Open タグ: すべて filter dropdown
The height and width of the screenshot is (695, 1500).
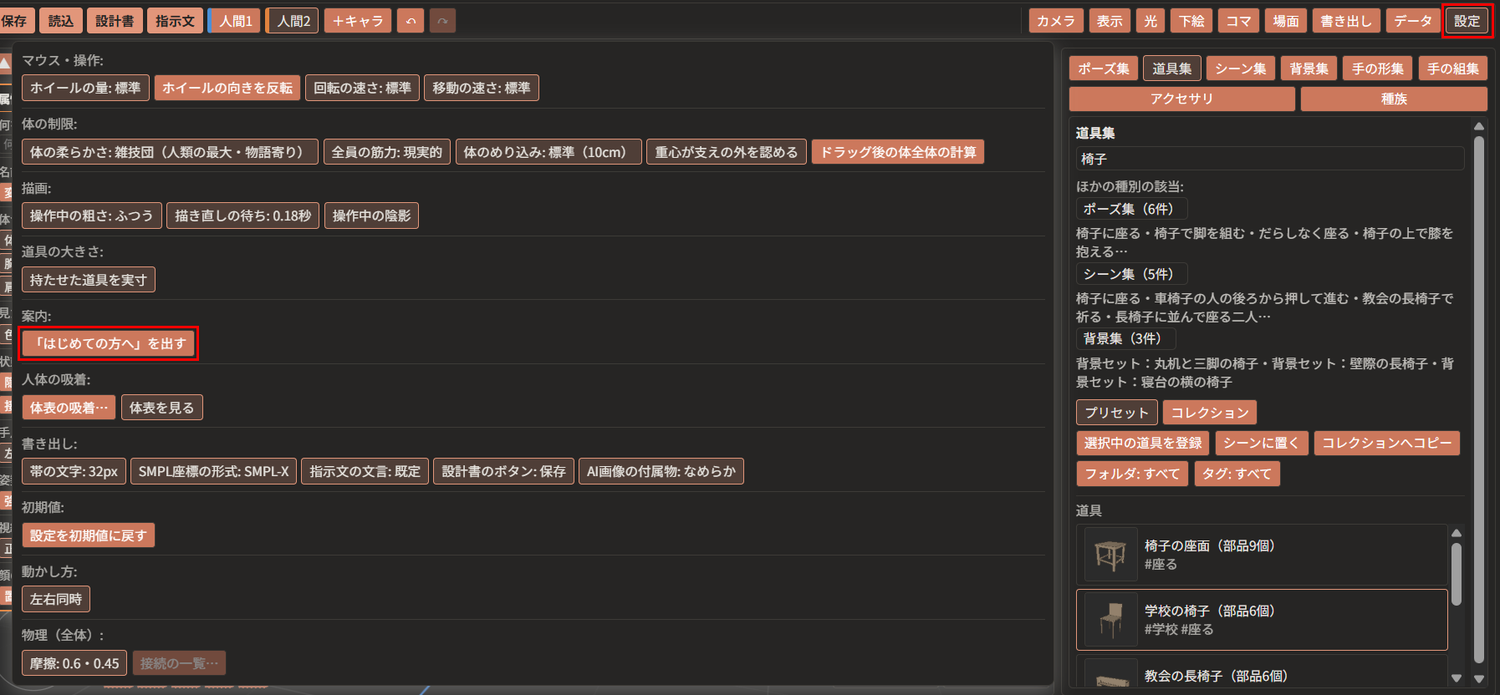click(x=1237, y=473)
